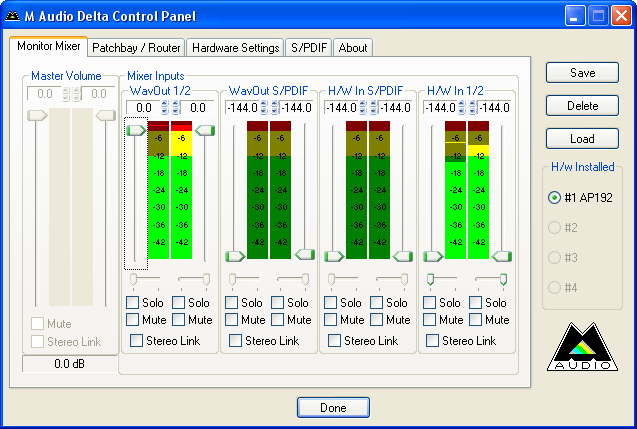The image size is (637, 429).
Task: Check left Mute for WavOut S/PDIF
Action: click(x=232, y=320)
